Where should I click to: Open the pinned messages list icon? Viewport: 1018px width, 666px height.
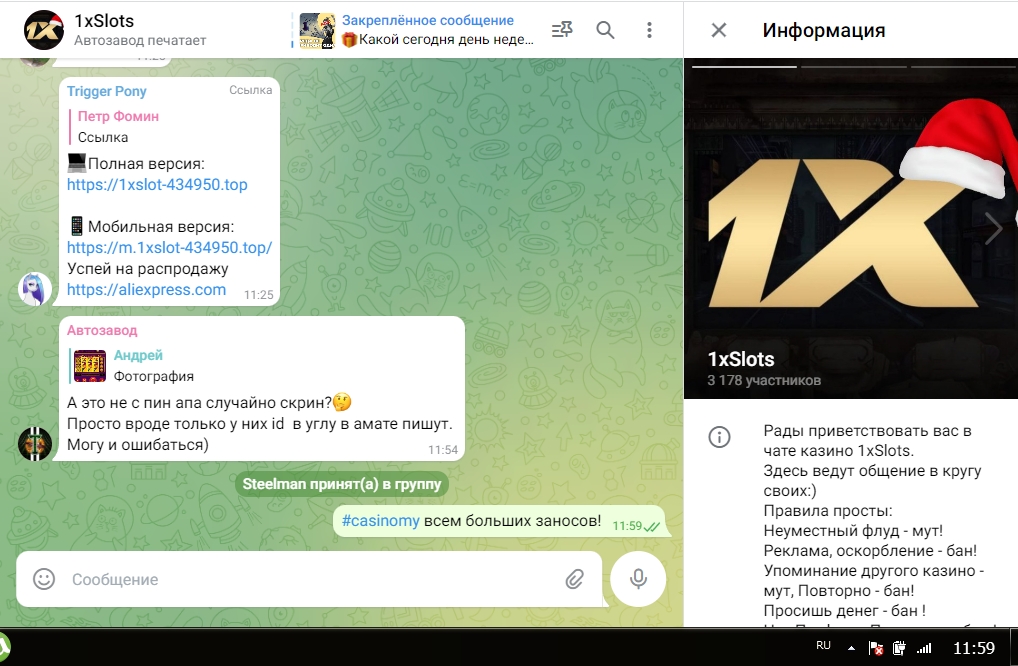562,30
